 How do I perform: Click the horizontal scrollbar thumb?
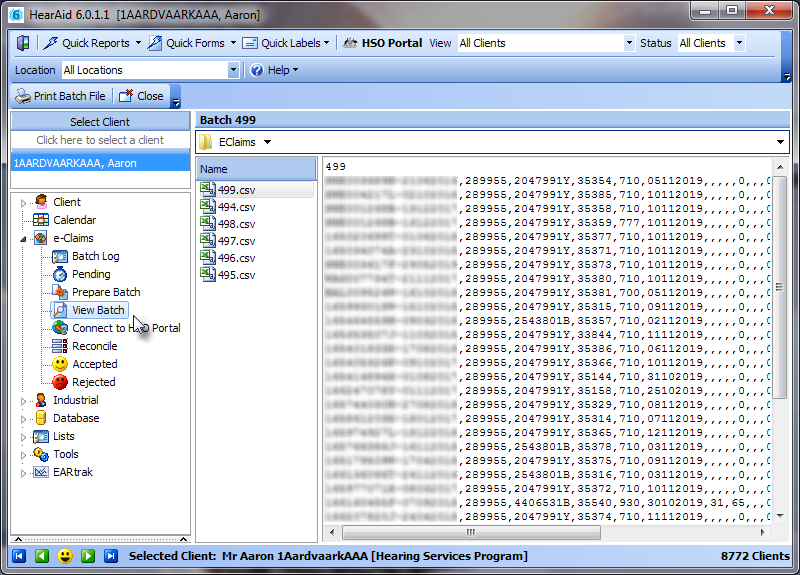point(471,533)
